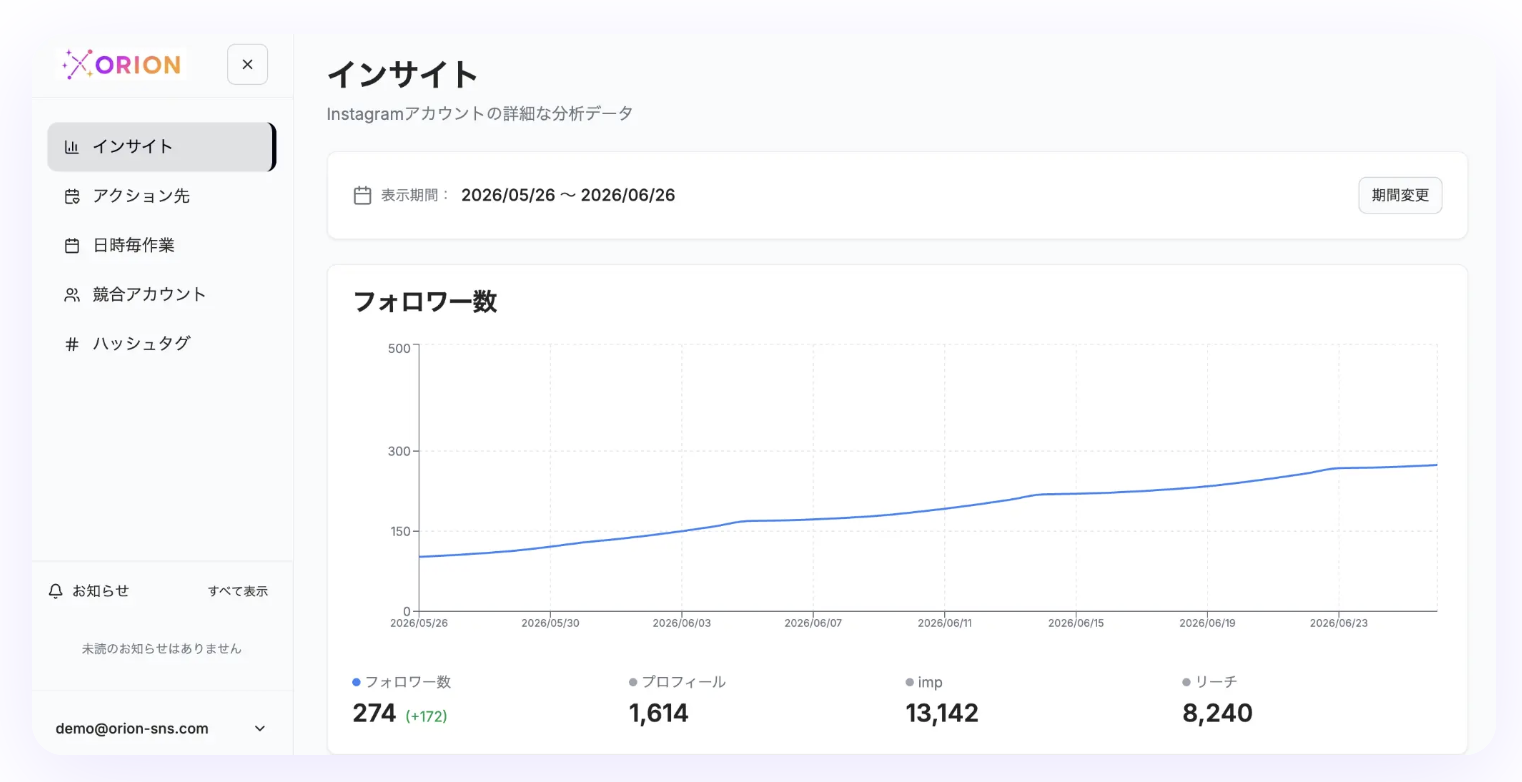The height and width of the screenshot is (782, 1522).
Task: Click the ORION logo
Action: [x=121, y=65]
